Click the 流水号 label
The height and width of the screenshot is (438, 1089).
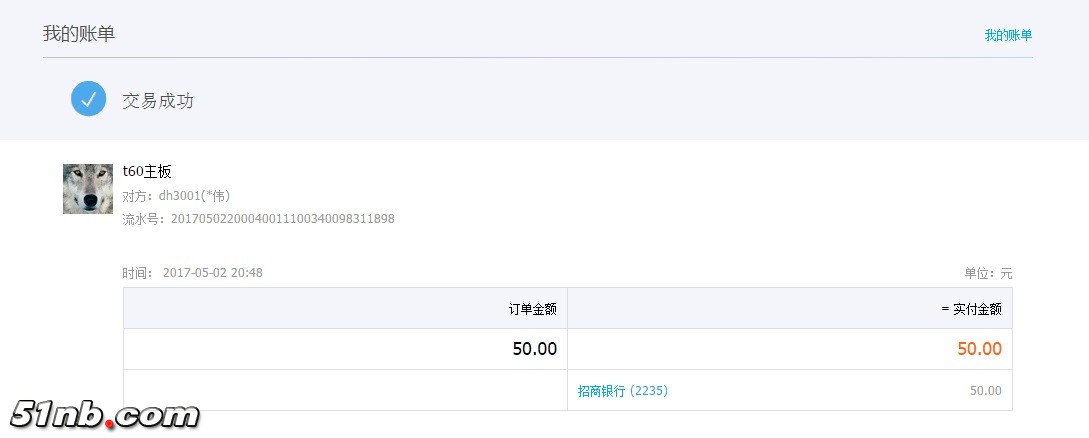[x=142, y=218]
